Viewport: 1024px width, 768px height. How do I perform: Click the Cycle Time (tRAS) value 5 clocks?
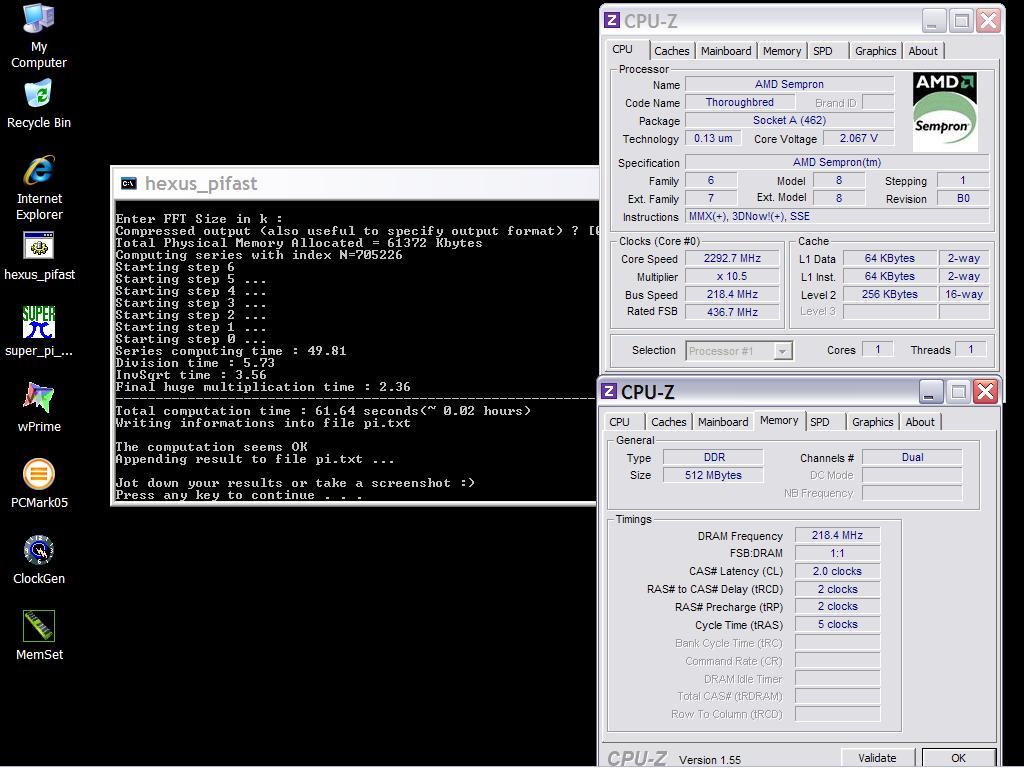point(837,624)
